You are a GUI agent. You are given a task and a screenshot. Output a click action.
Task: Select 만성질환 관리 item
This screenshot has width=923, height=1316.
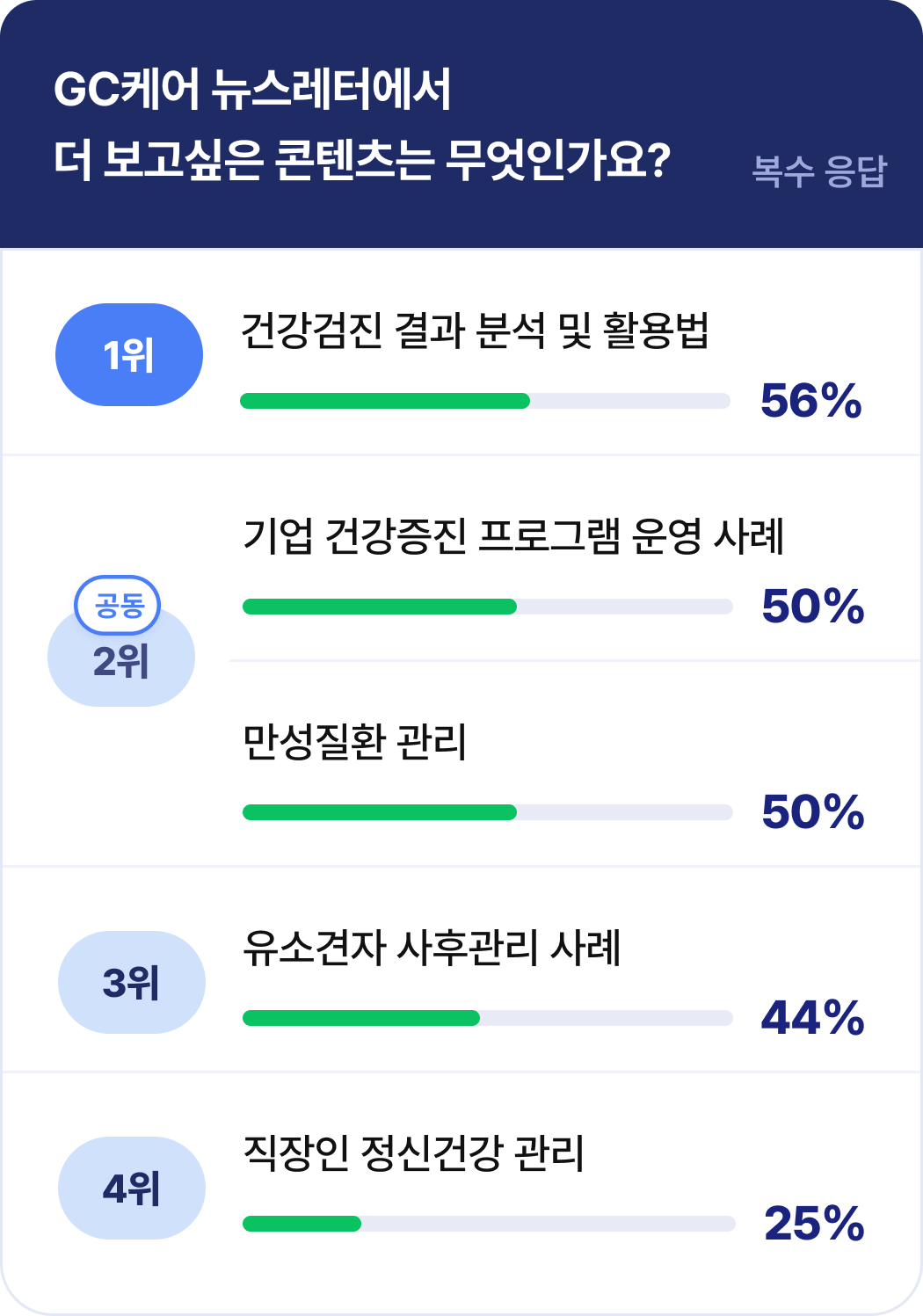tap(354, 742)
